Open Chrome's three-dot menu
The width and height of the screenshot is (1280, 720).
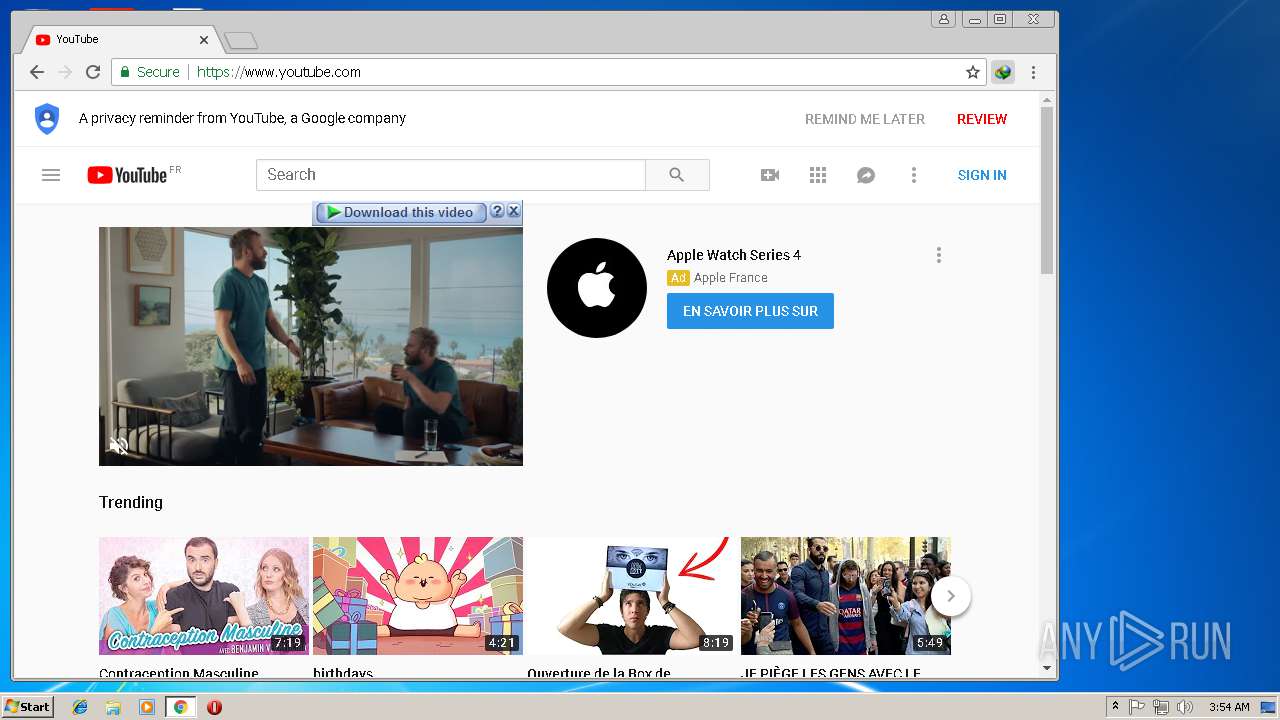click(1033, 72)
